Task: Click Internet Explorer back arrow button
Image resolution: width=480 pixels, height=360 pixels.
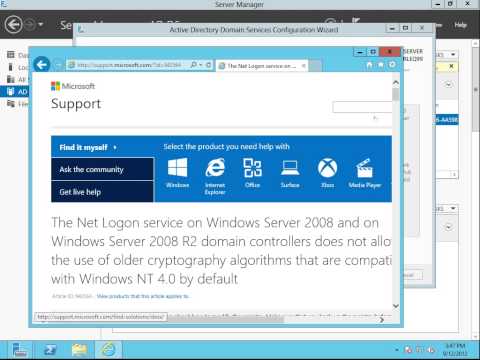Action: tap(42, 65)
